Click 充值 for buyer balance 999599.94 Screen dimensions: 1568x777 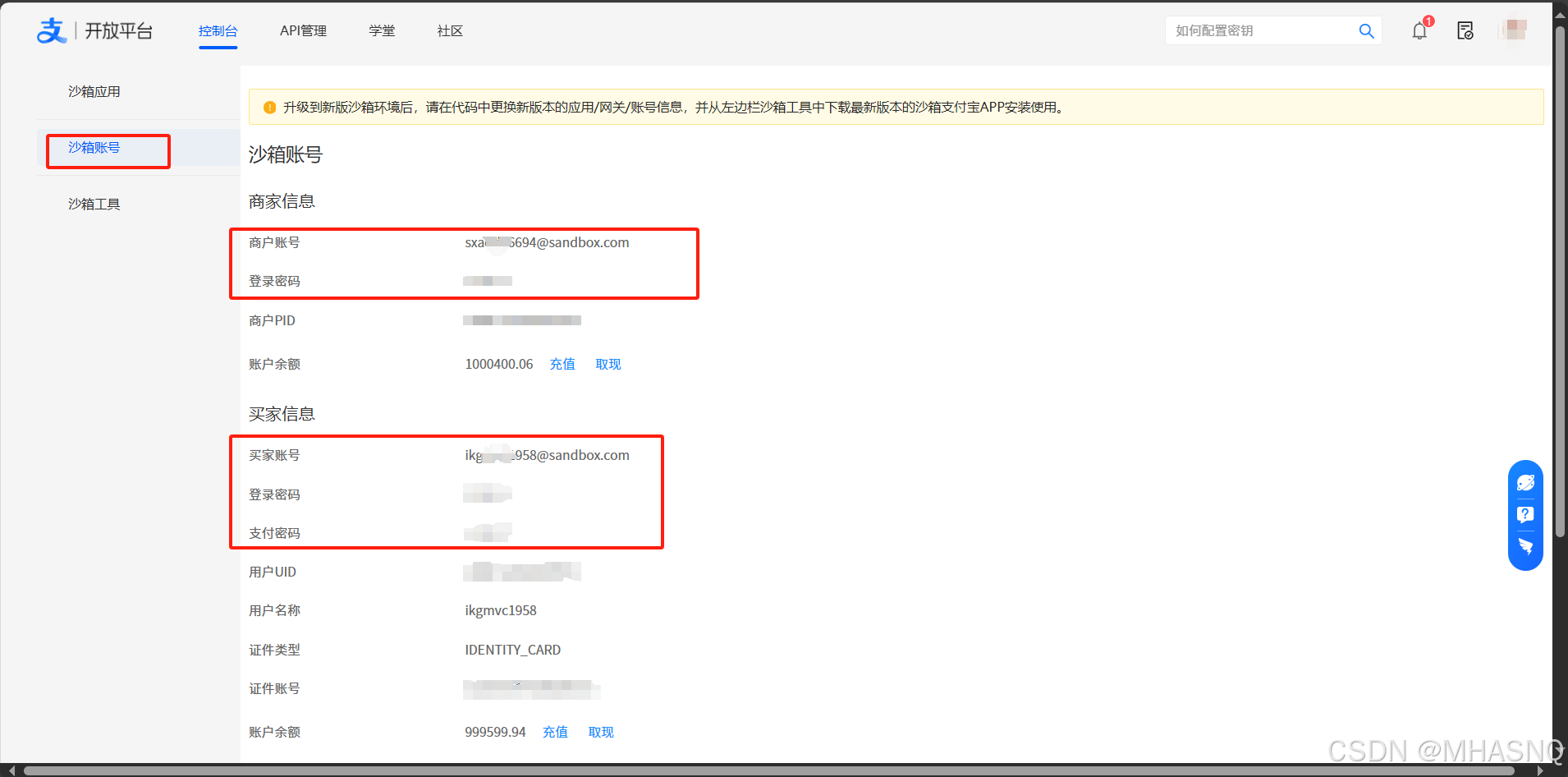555,732
